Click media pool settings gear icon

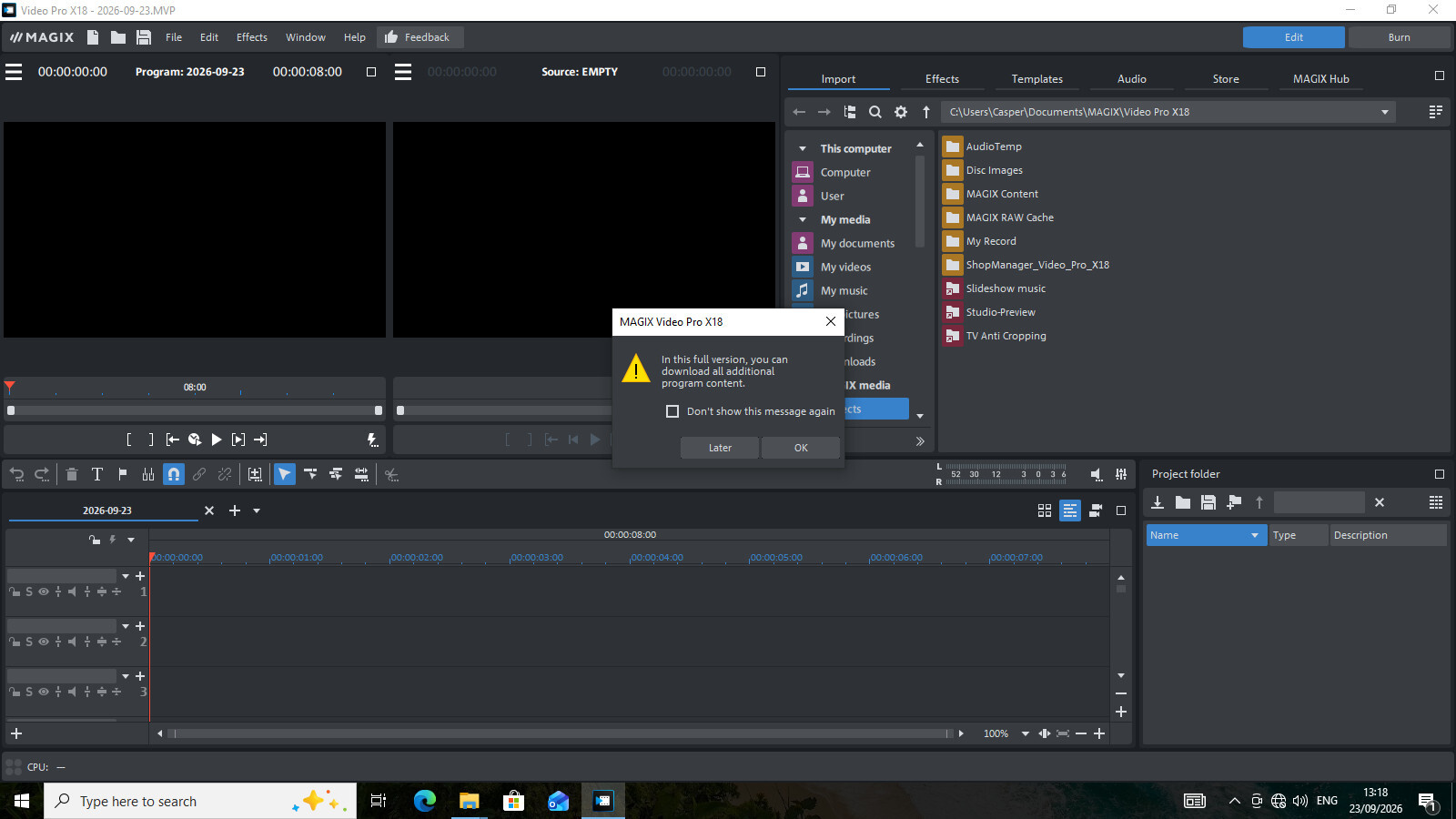(x=901, y=112)
